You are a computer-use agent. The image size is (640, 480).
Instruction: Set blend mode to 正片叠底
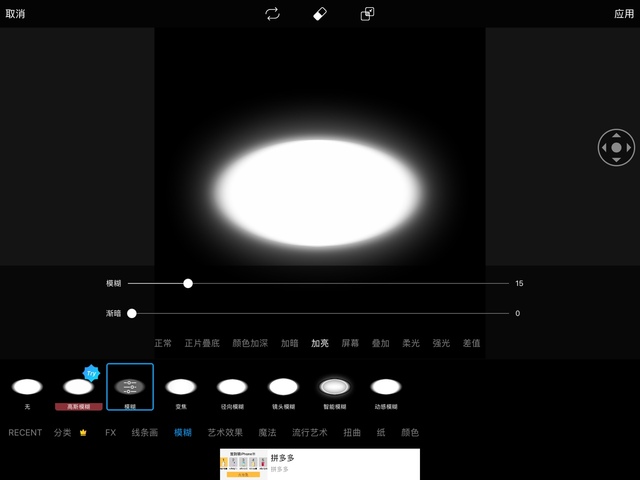202,343
